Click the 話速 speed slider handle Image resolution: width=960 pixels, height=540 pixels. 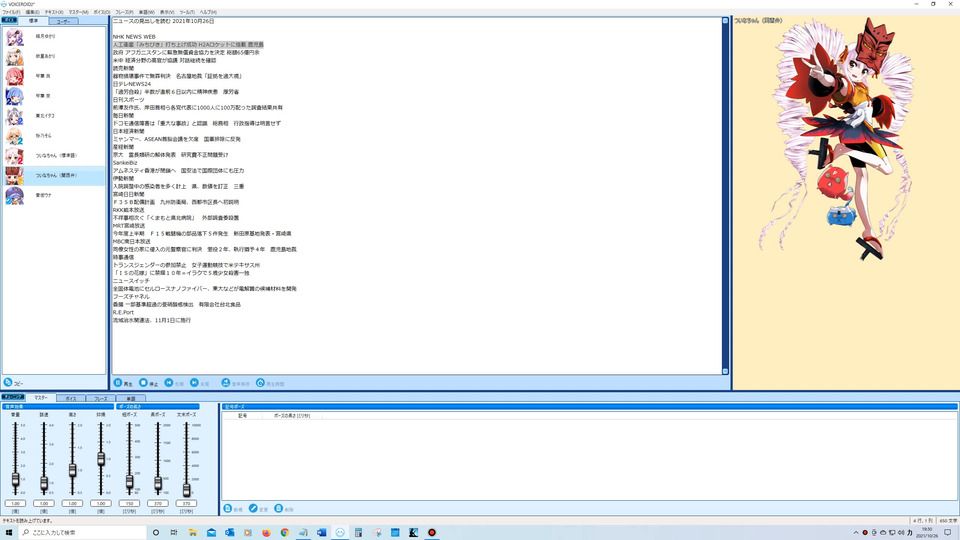point(44,484)
